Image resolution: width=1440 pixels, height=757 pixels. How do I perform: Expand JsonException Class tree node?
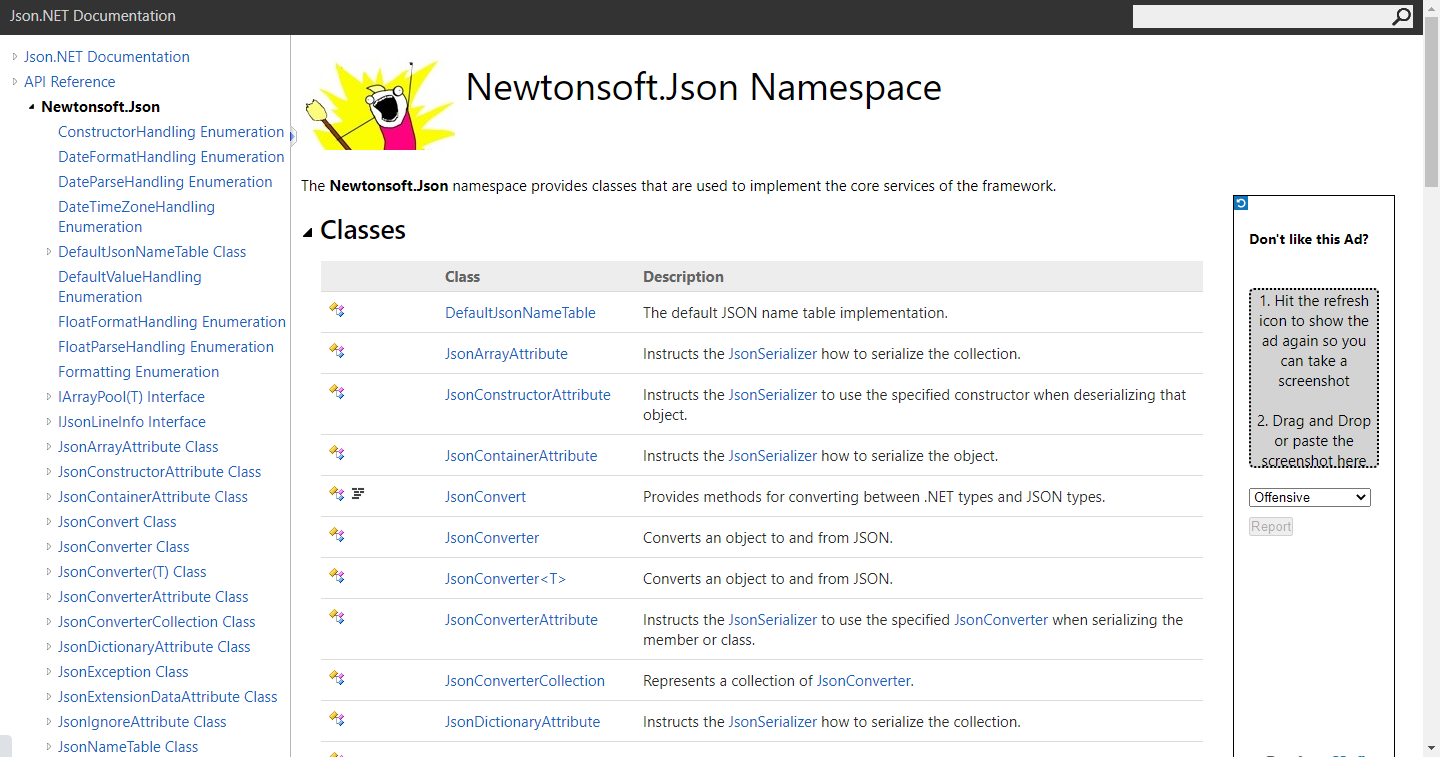(49, 672)
